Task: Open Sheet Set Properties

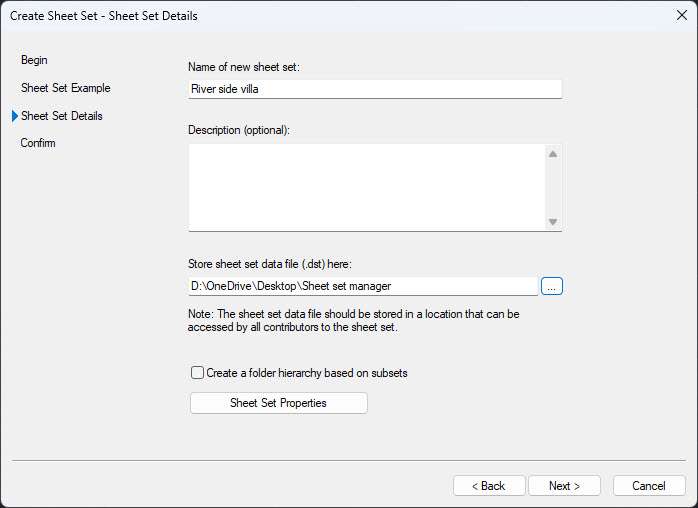Action: click(x=278, y=403)
